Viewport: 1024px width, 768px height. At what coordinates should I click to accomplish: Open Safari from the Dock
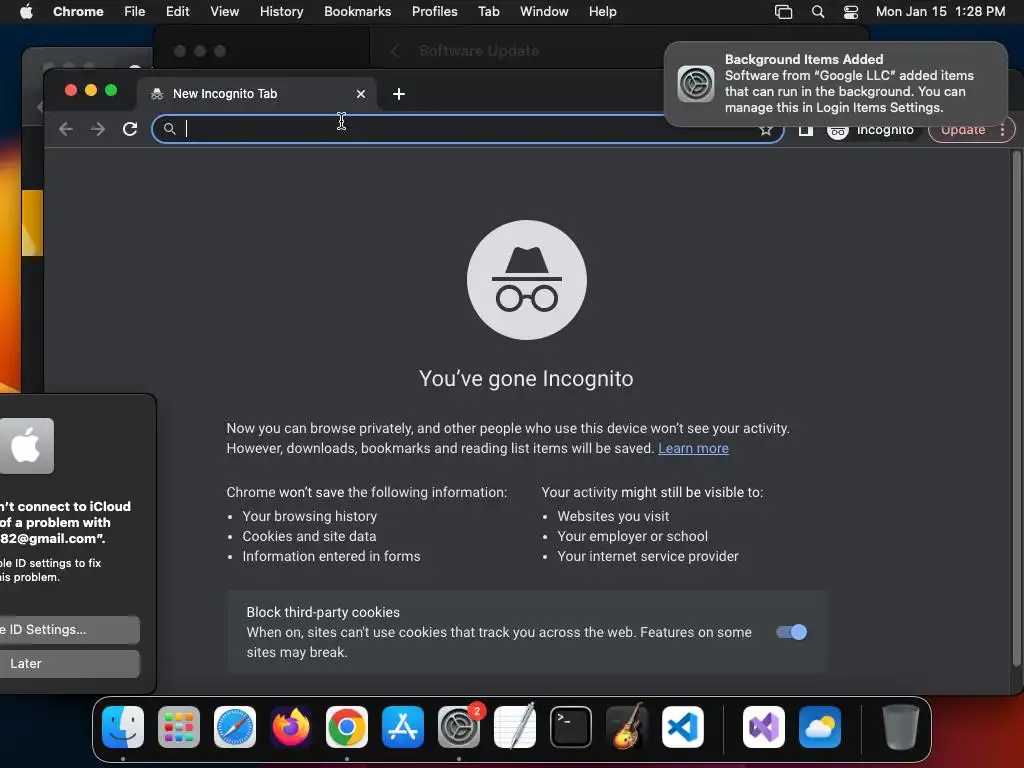click(x=235, y=727)
